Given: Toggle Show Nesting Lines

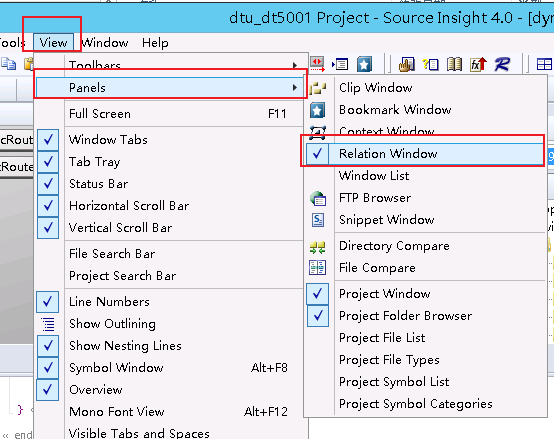Looking at the screenshot, I should pyautogui.click(x=48, y=345).
